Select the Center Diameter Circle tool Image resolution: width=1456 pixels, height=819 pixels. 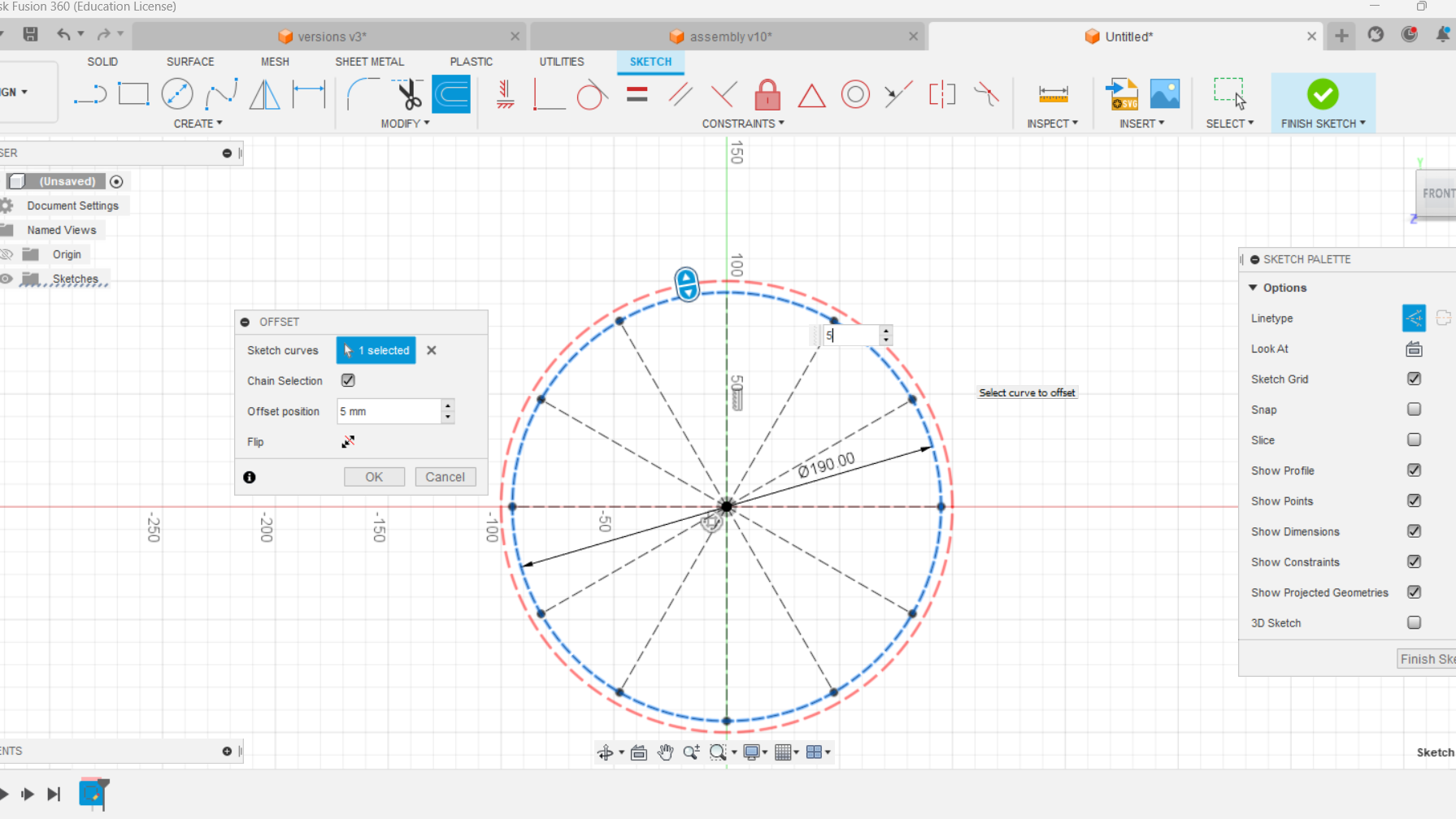click(x=177, y=93)
